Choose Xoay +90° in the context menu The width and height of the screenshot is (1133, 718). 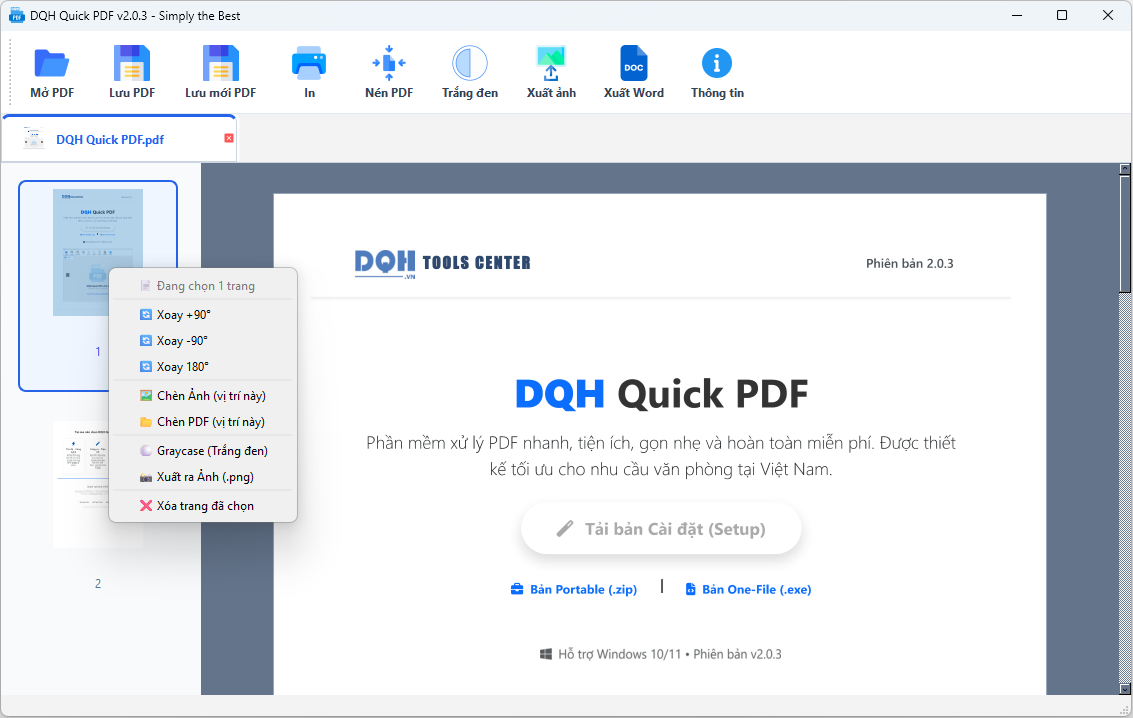184,315
